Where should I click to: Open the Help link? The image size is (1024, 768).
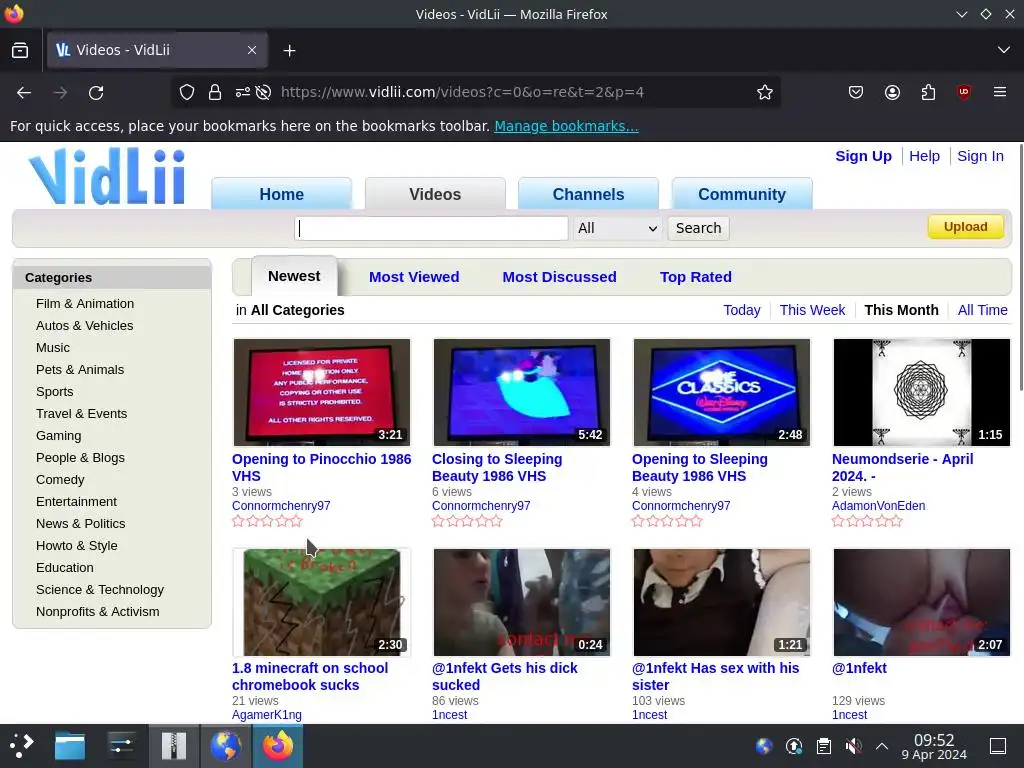tap(924, 156)
